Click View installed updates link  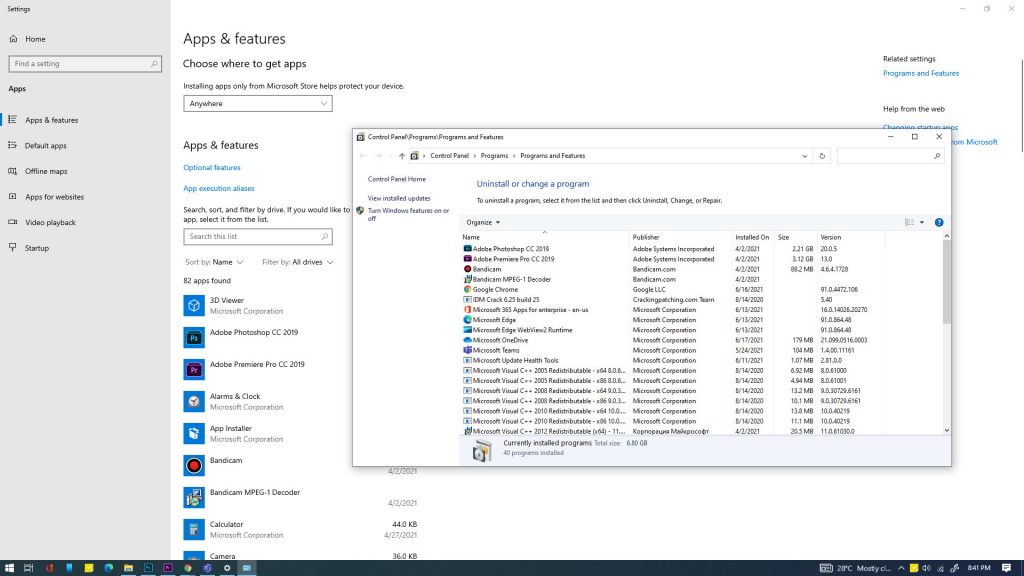pyautogui.click(x=399, y=199)
